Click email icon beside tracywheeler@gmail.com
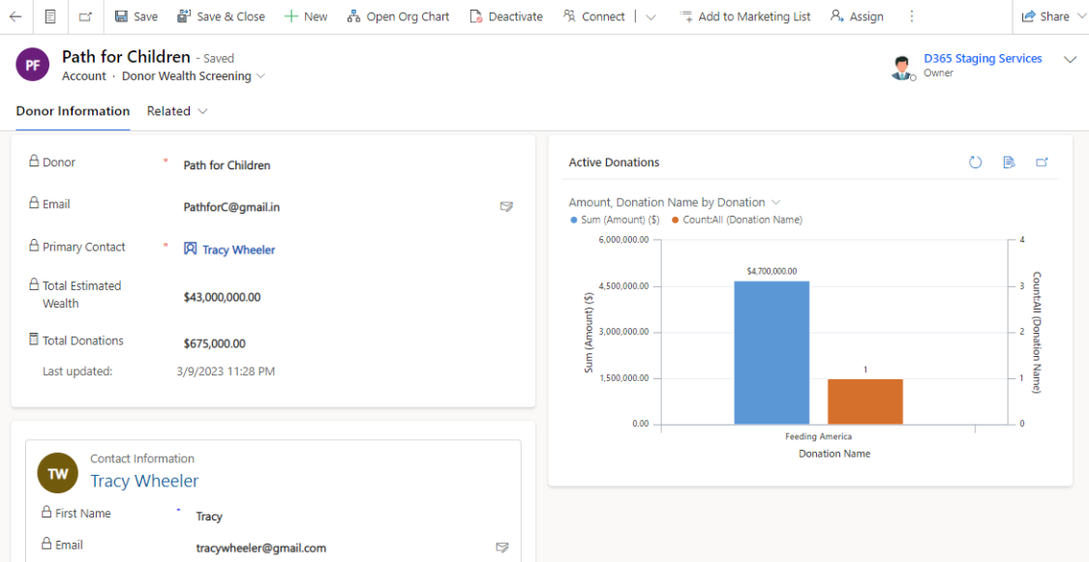Screen dimensions: 1089x562 pos(502,548)
